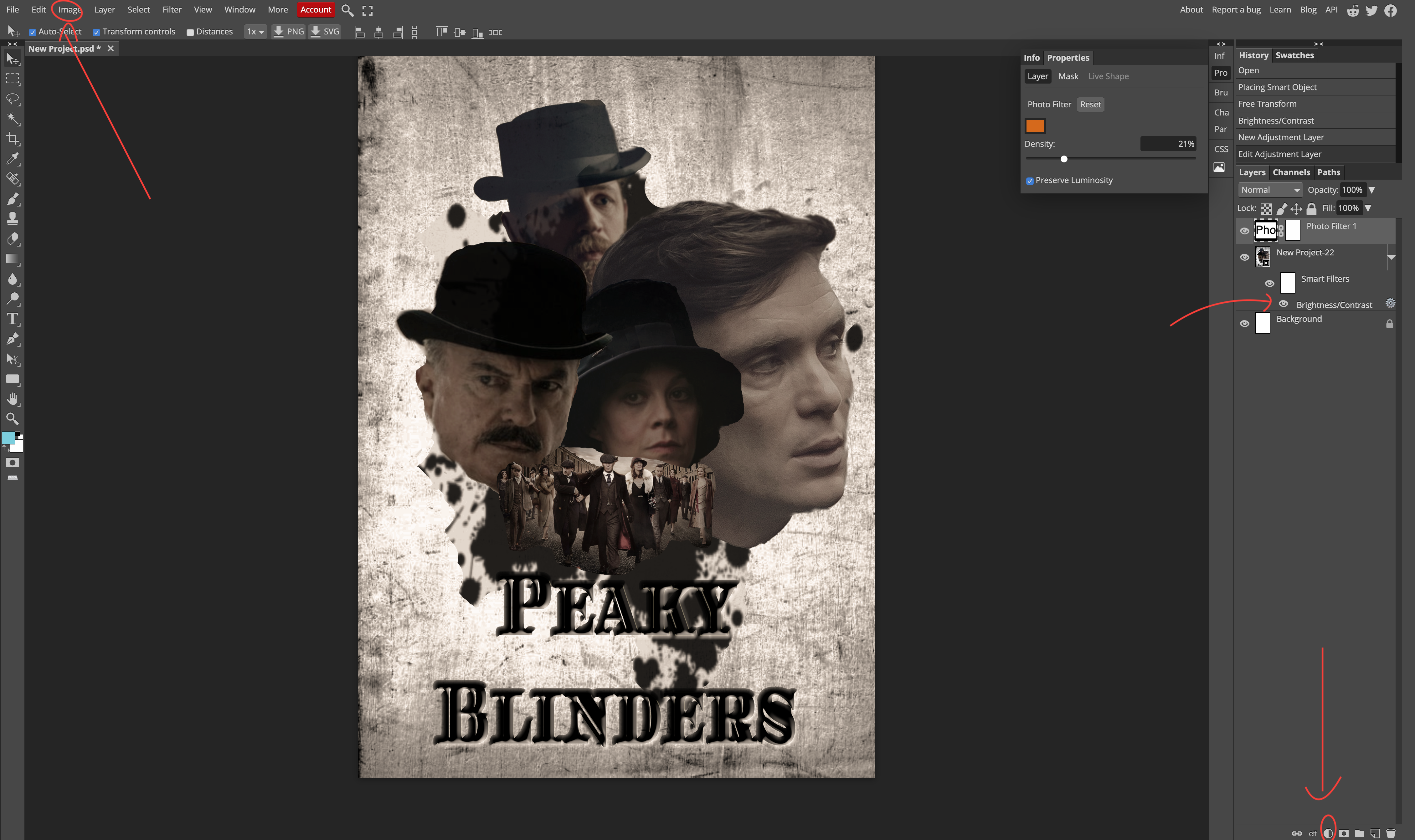Open Brightness/Contrast filter settings icon

(1390, 303)
